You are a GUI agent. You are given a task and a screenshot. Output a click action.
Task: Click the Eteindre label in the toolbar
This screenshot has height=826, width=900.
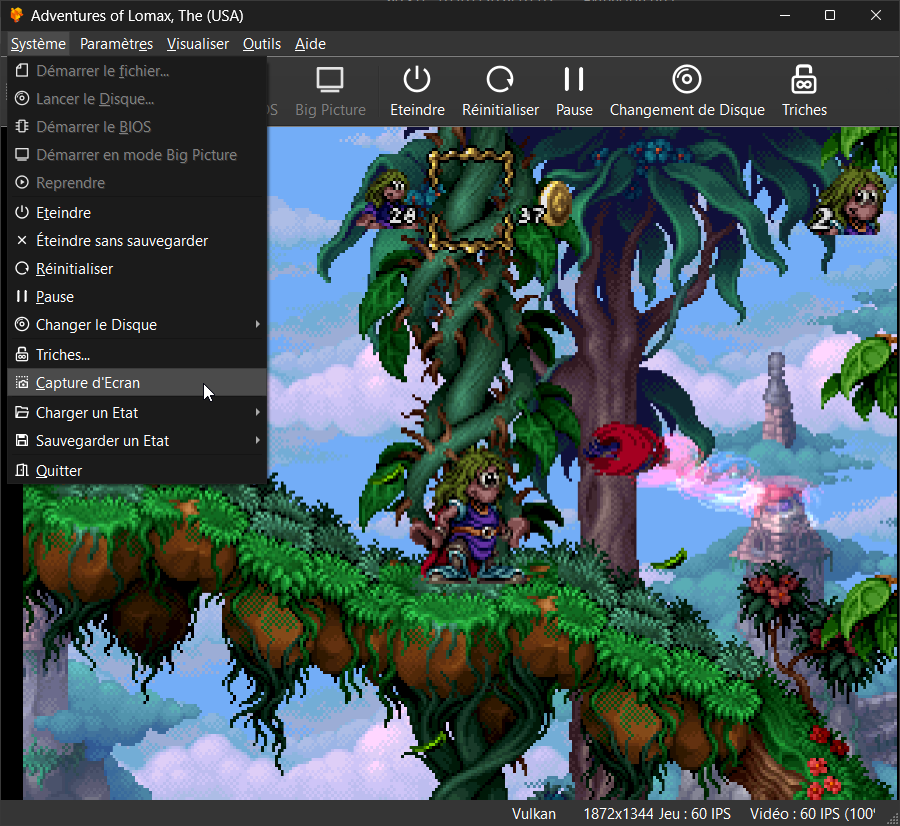(417, 110)
